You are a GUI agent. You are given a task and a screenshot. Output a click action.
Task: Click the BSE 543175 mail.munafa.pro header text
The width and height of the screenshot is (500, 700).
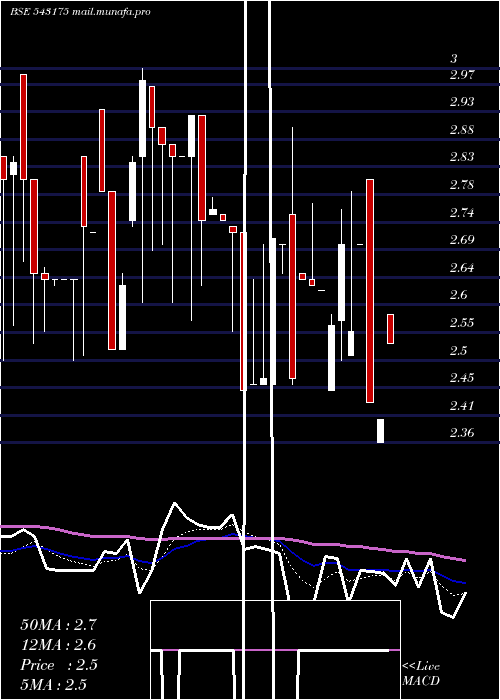click(x=80, y=12)
